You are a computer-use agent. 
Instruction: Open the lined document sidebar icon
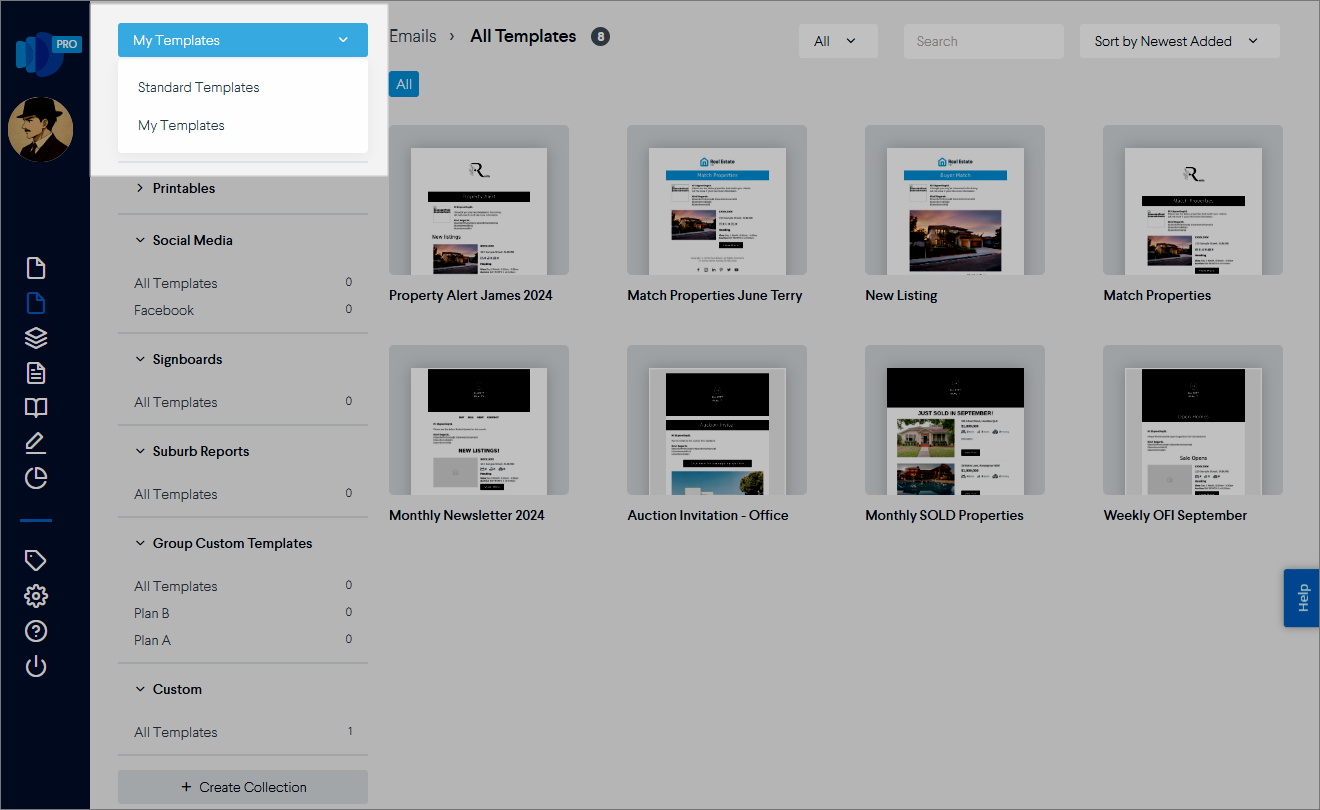[36, 373]
